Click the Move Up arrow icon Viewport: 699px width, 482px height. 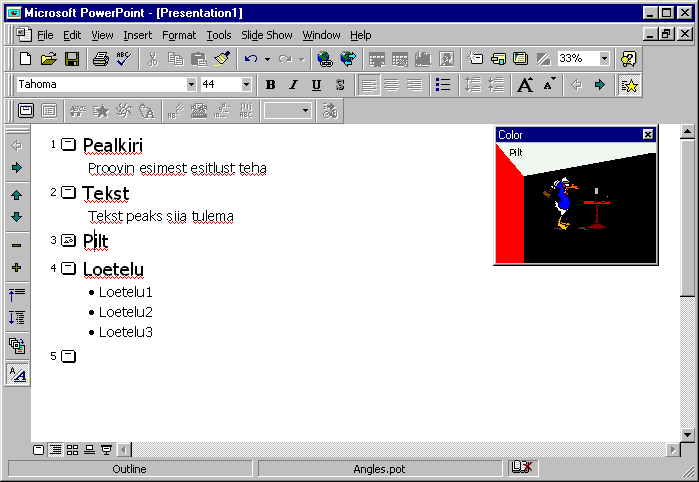click(16, 196)
